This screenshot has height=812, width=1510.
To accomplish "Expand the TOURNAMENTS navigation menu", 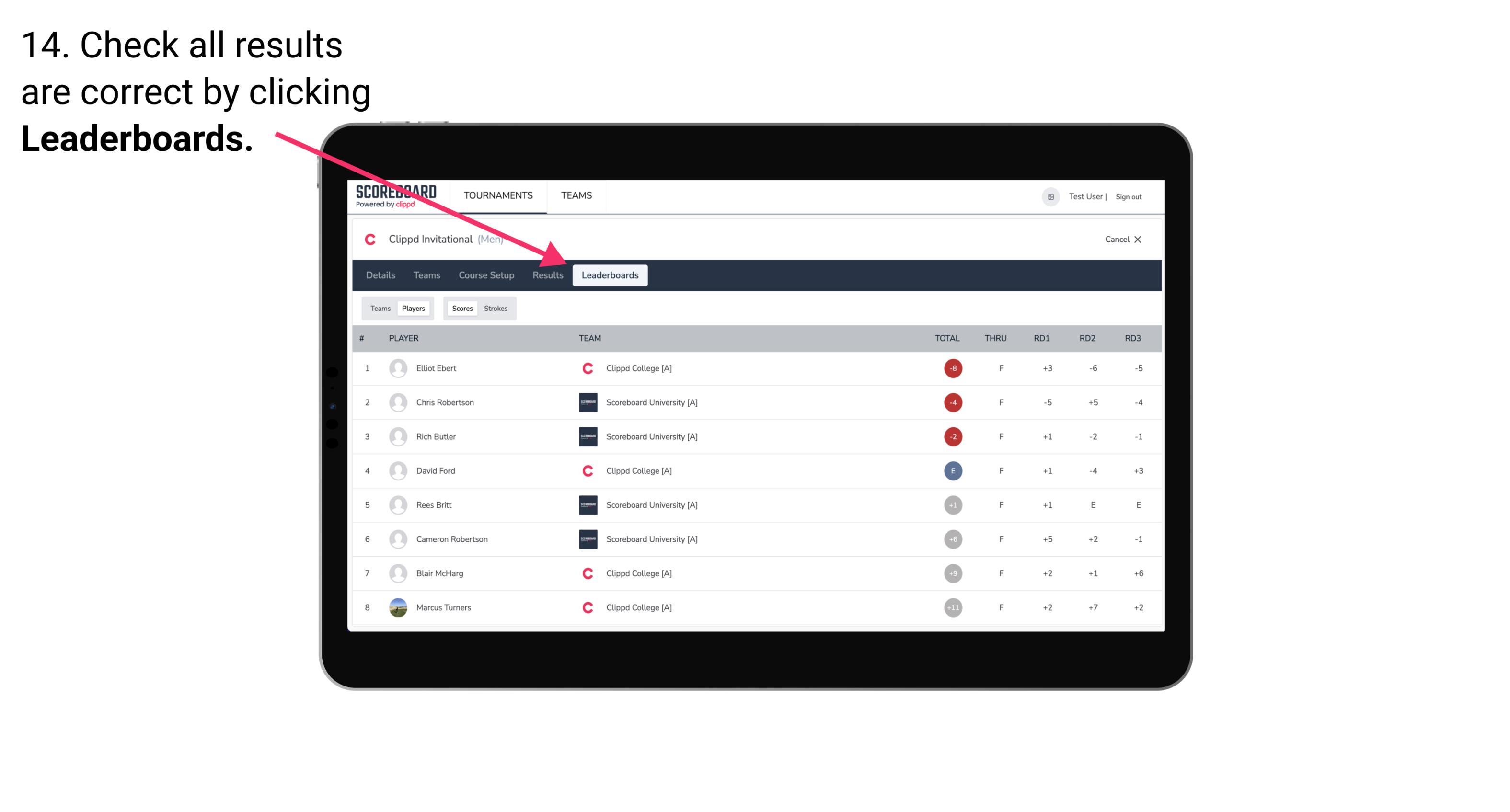I will coord(498,195).
